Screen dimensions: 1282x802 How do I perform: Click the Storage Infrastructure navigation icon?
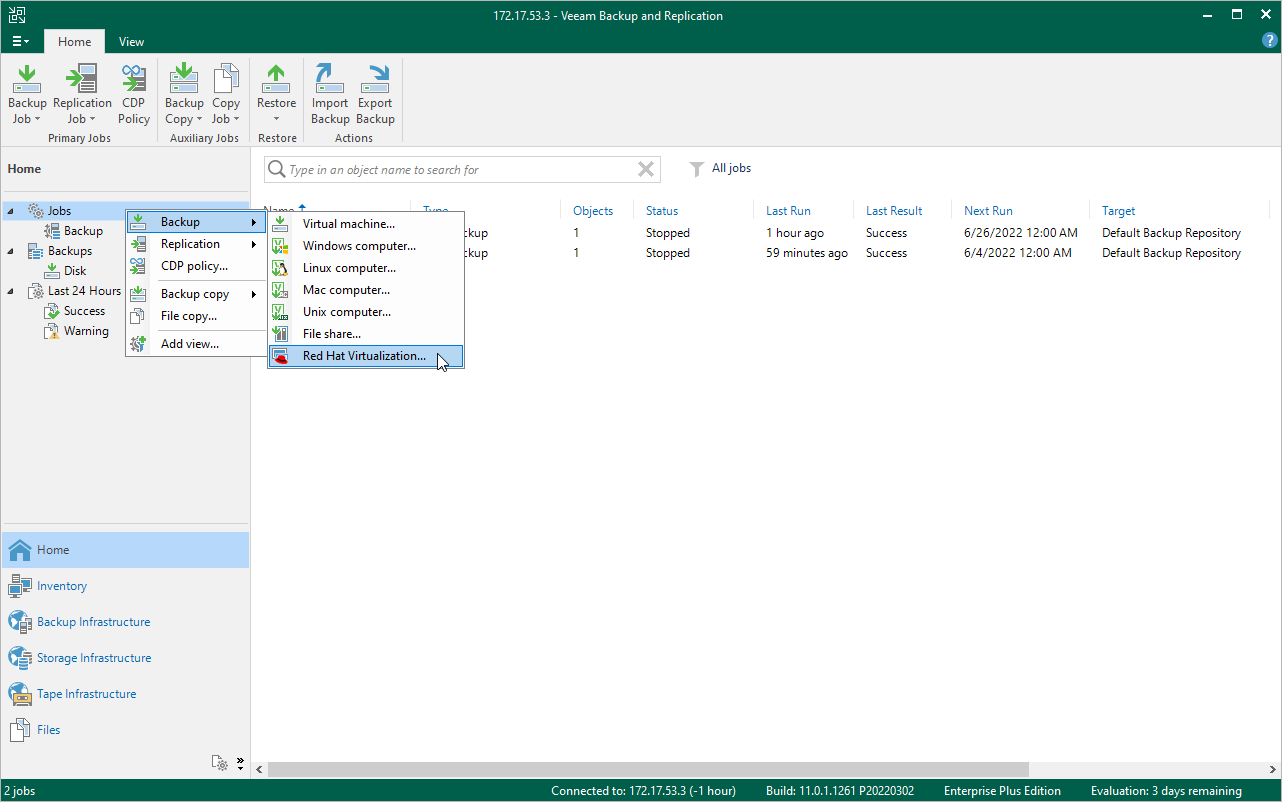point(20,658)
